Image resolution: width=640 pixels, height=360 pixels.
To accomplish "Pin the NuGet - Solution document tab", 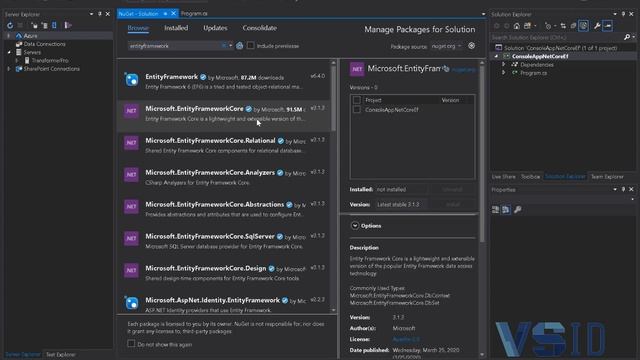I will click(x=165, y=13).
